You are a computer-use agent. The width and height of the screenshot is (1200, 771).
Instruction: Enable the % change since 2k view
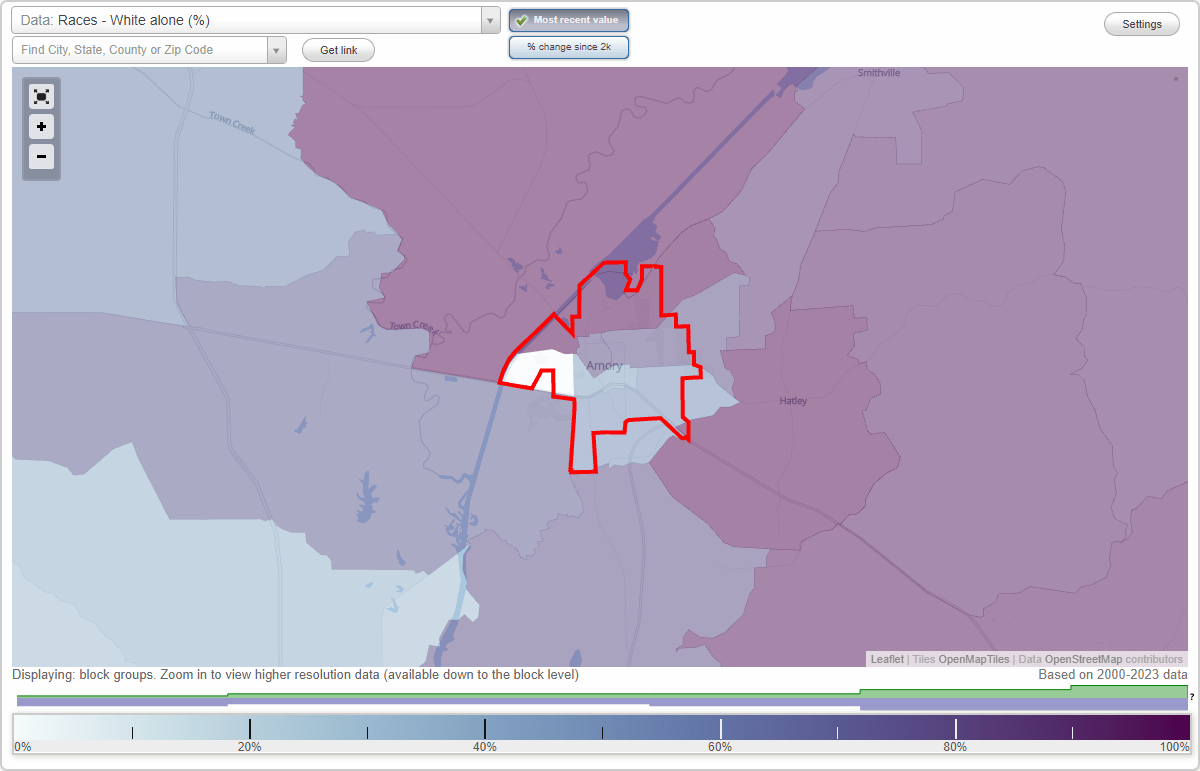tap(569, 46)
